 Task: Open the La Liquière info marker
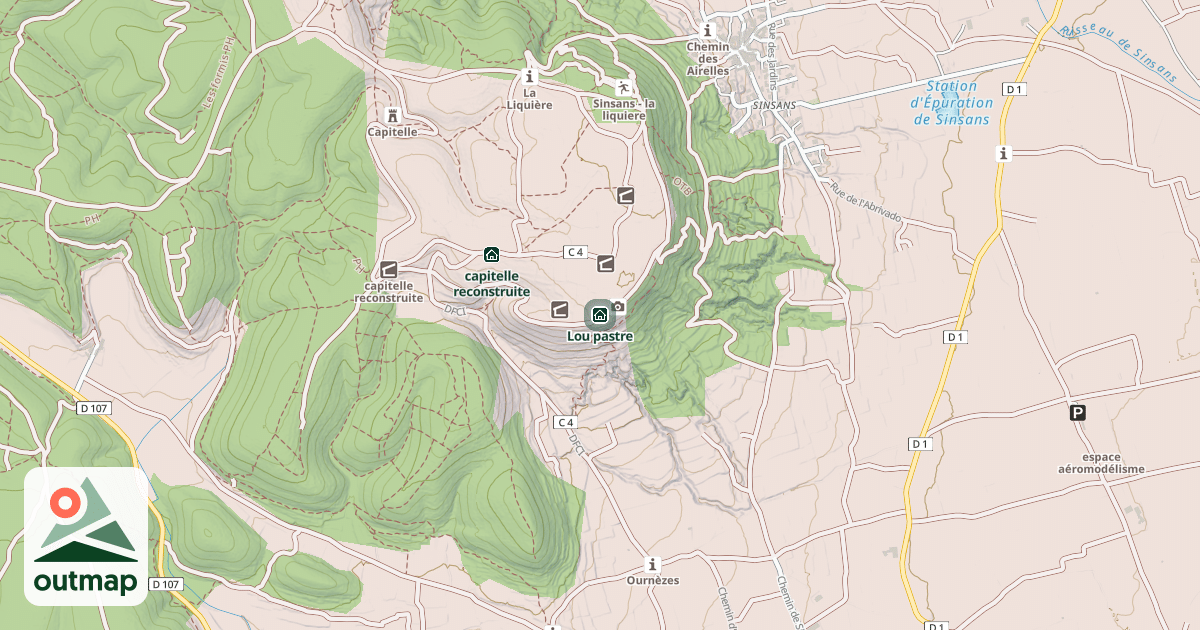[x=530, y=76]
